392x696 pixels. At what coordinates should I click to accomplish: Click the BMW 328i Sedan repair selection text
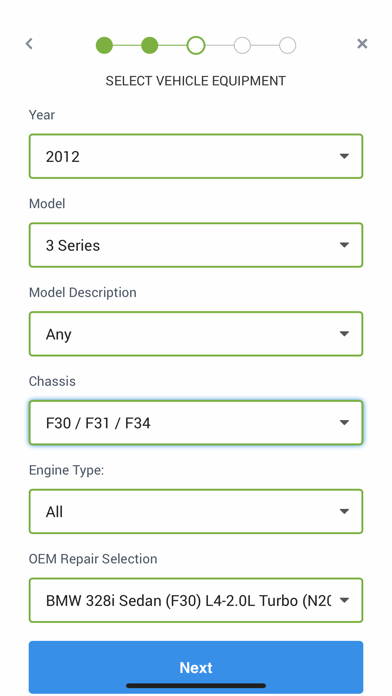point(188,601)
